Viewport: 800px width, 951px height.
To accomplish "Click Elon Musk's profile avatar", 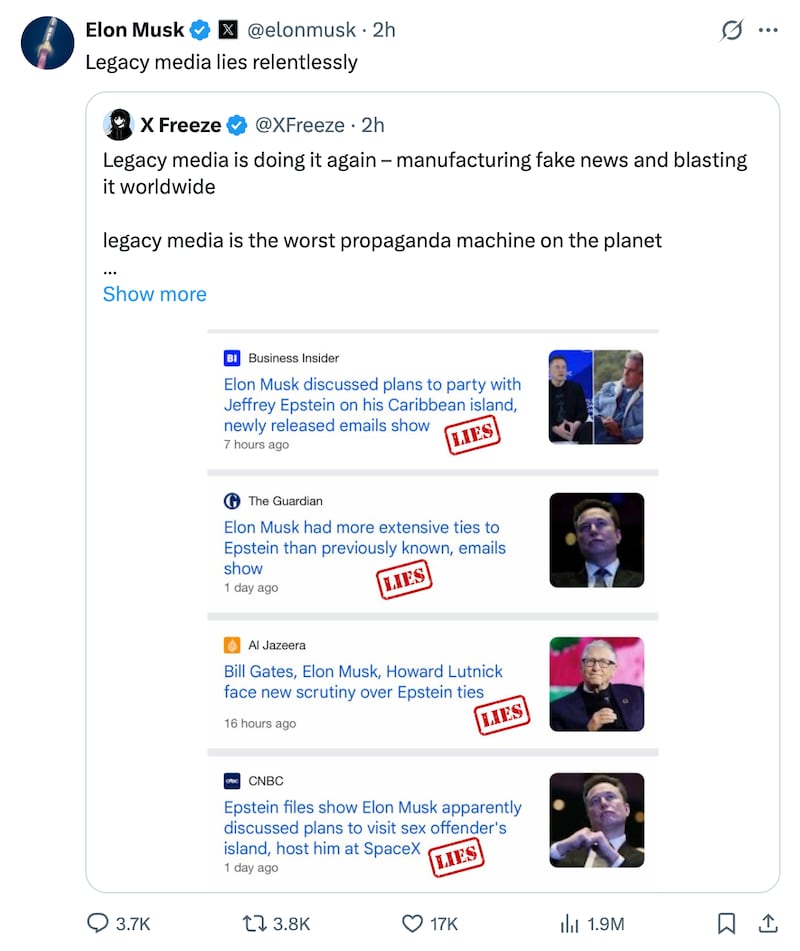I will pyautogui.click(x=47, y=43).
